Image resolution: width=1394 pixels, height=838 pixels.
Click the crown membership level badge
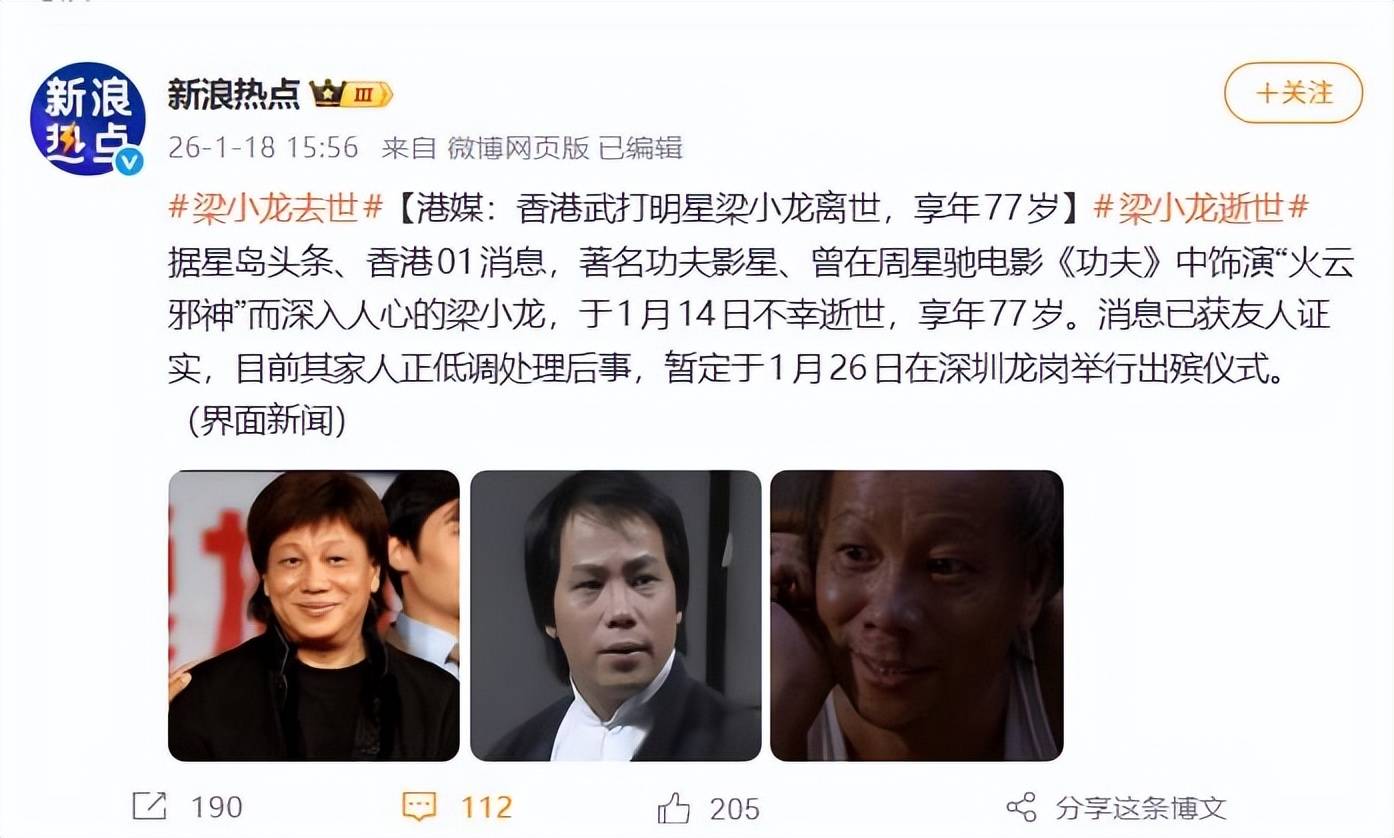[351, 94]
